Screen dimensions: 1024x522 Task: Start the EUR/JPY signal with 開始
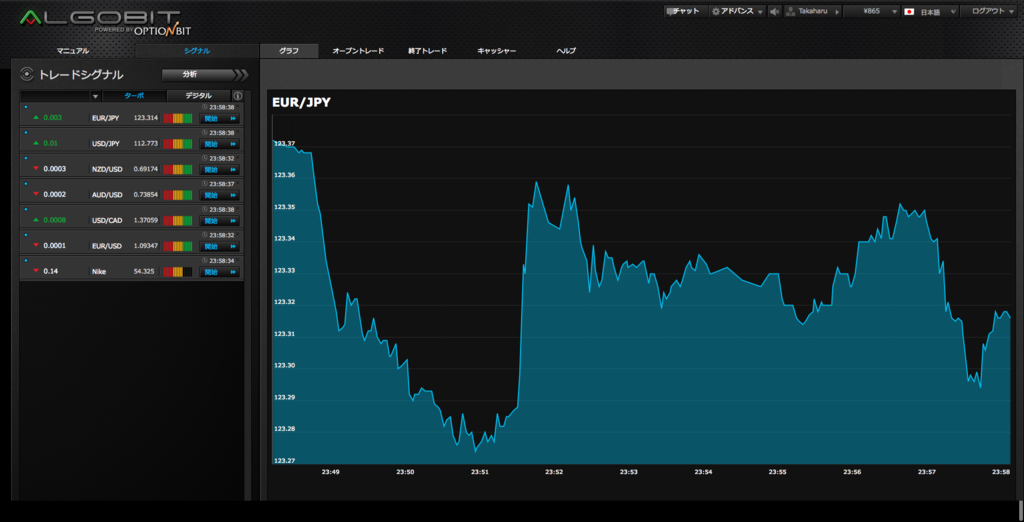(219, 118)
